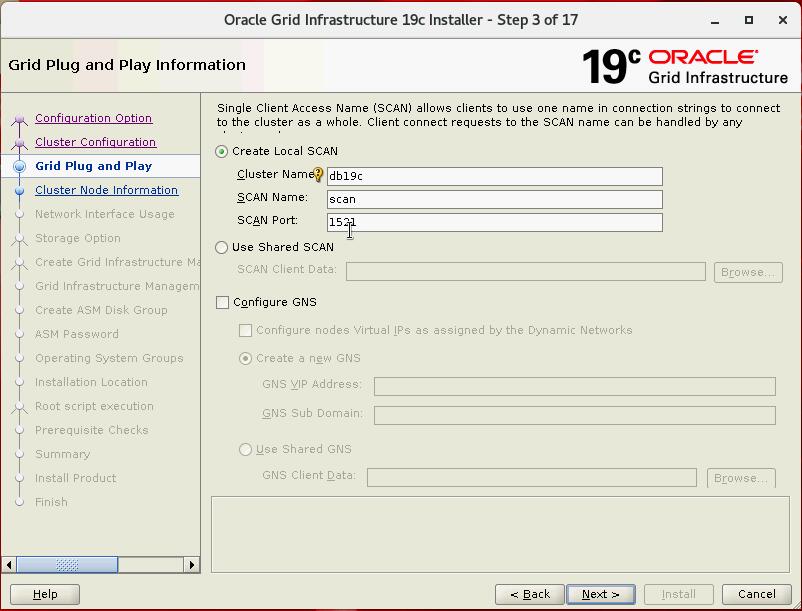
Task: Choose the Use Shared SCAN option
Action: point(222,247)
